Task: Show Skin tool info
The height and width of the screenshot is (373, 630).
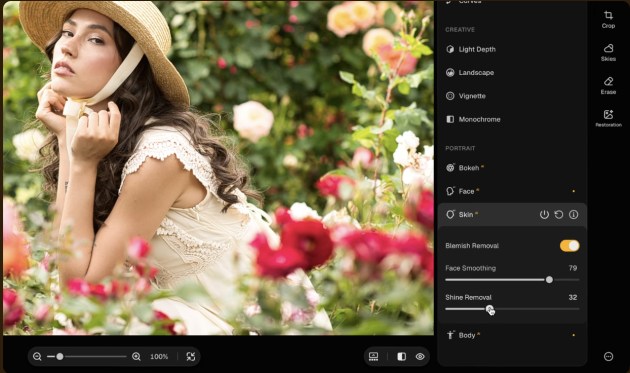Action: point(573,215)
